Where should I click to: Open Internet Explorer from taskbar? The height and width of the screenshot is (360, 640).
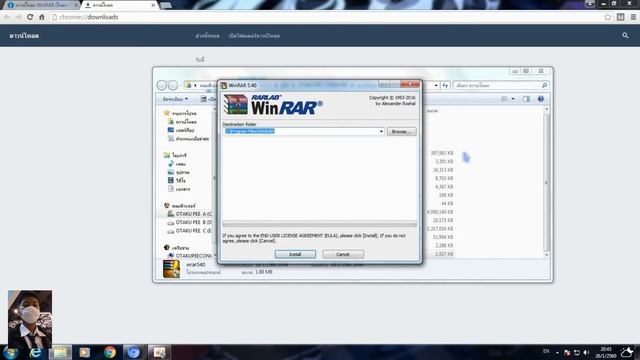click(36, 353)
